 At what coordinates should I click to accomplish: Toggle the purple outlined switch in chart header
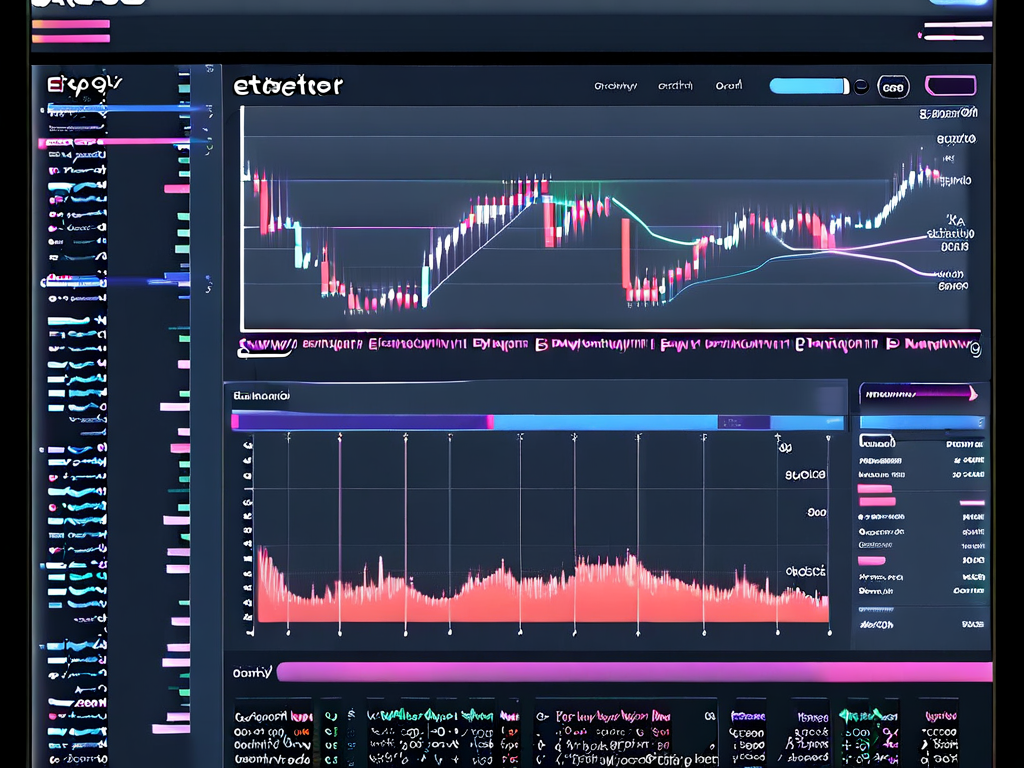tap(950, 86)
